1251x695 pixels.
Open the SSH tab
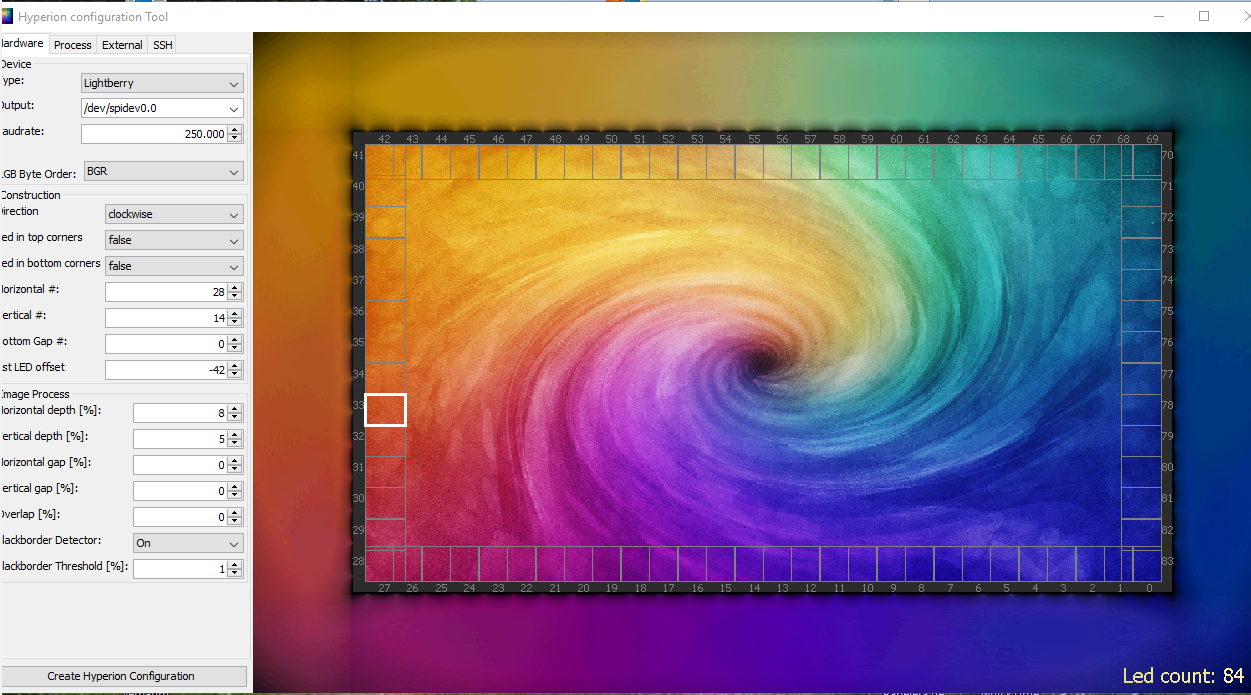coord(162,45)
